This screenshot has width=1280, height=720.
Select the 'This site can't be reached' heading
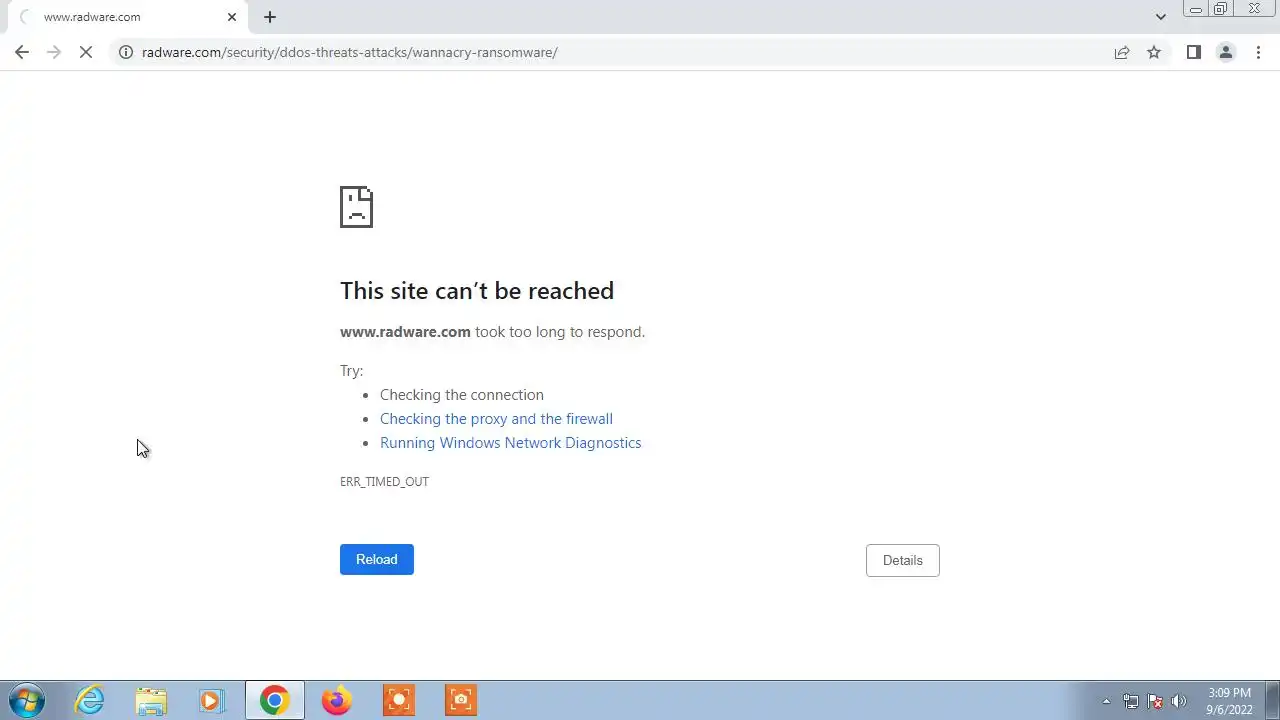click(x=477, y=291)
